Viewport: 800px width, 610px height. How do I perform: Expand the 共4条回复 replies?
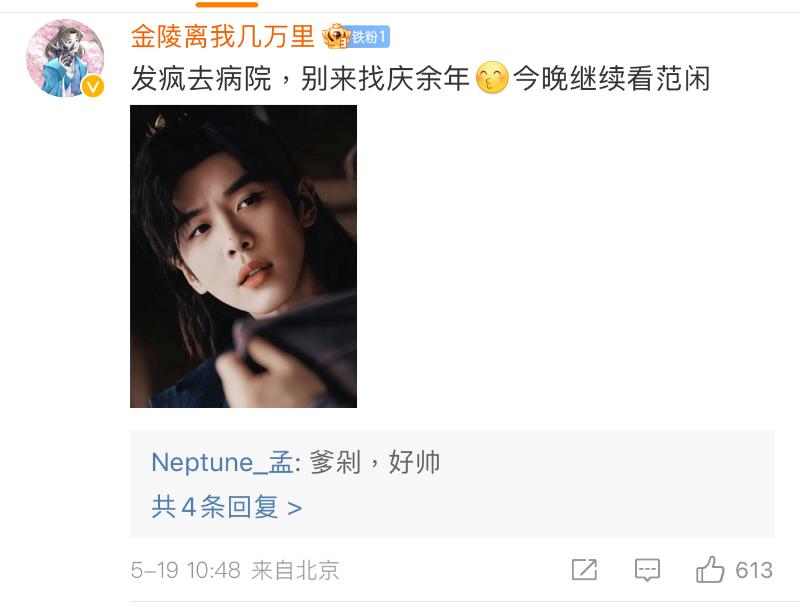[214, 507]
